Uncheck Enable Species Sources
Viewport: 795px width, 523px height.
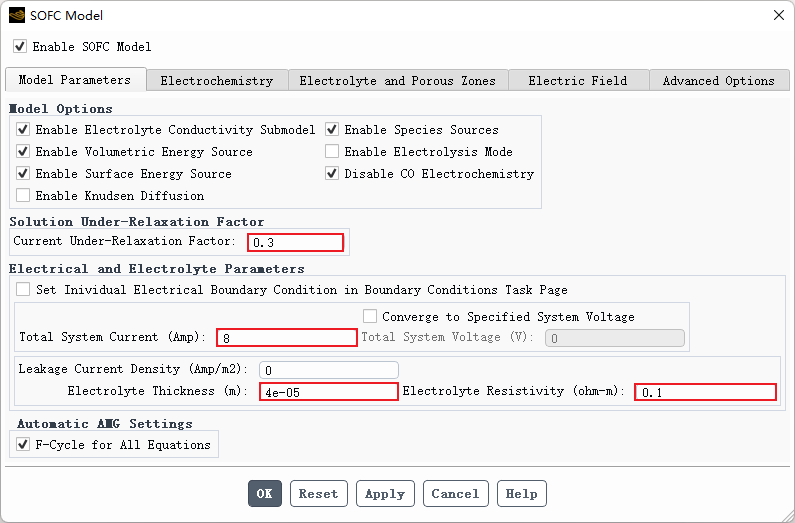click(x=332, y=130)
